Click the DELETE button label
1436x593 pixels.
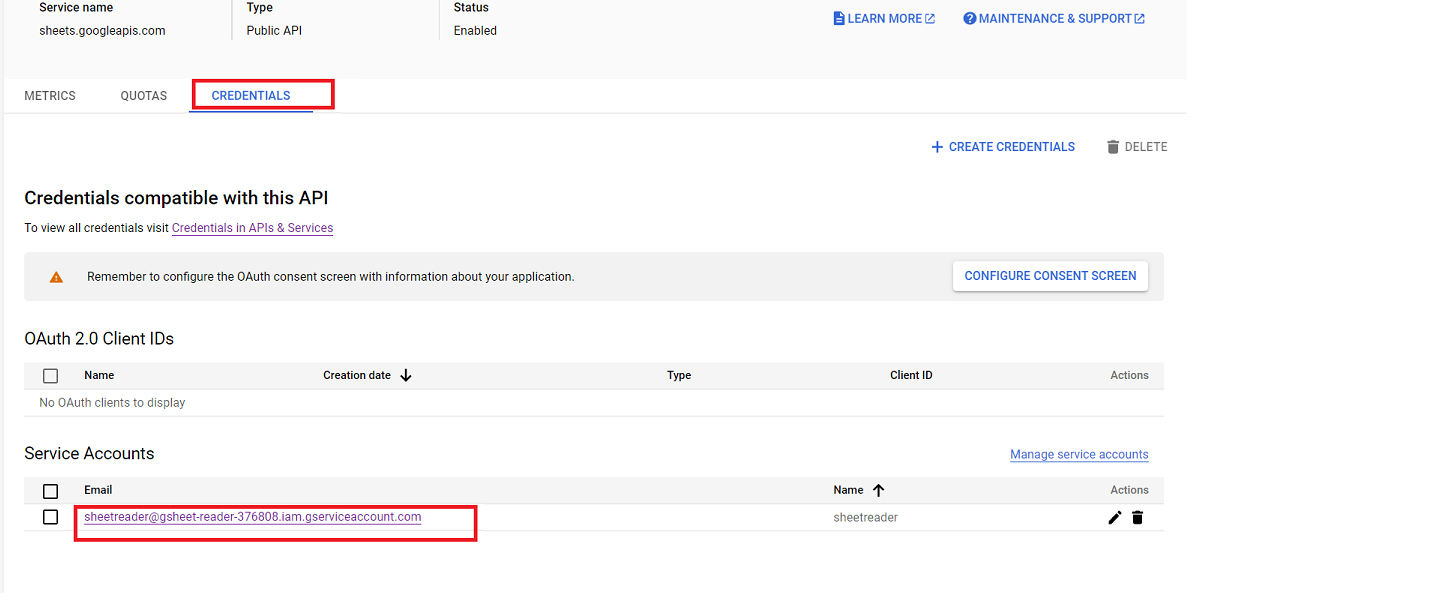coord(1146,147)
